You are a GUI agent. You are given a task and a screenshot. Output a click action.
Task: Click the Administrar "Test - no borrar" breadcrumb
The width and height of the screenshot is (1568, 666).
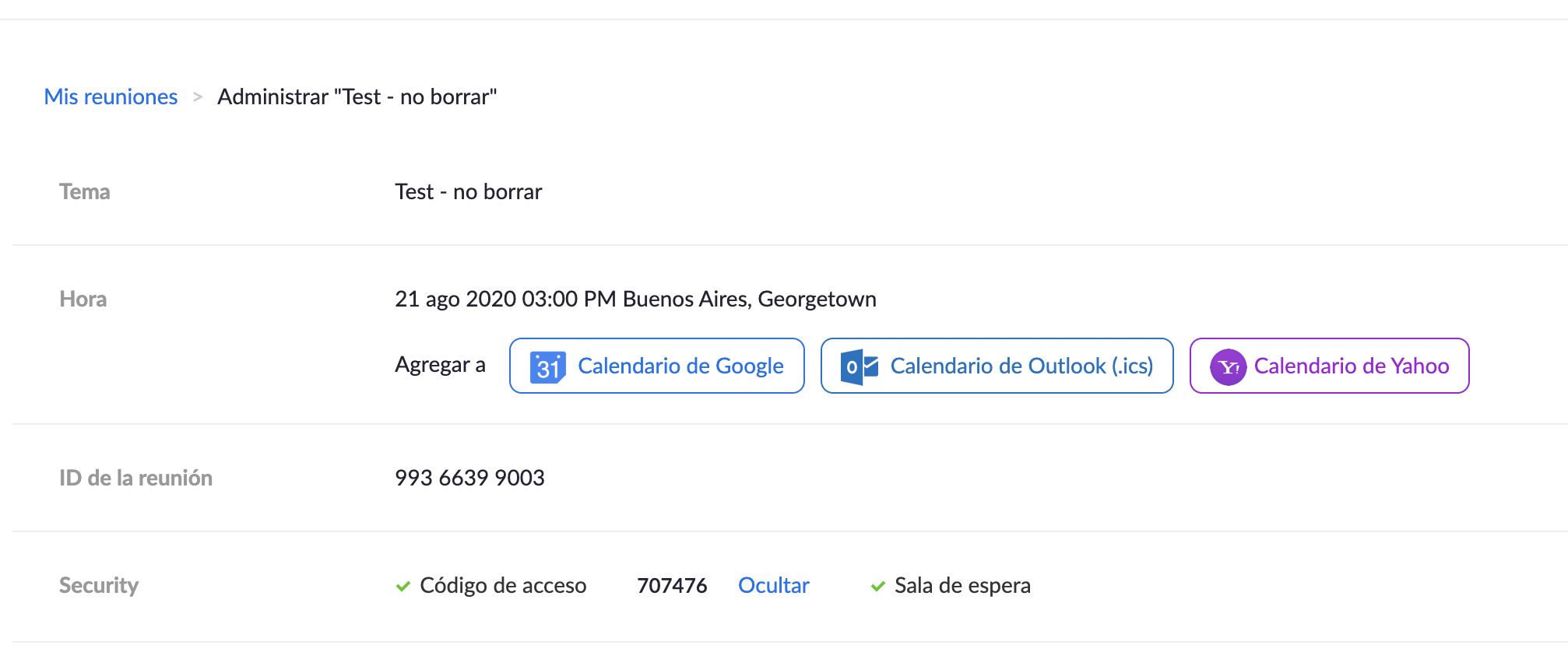357,96
